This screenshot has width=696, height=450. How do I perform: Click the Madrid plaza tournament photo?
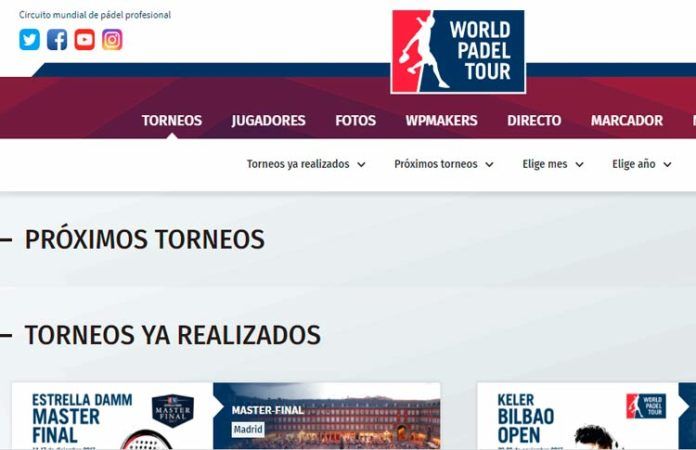[x=327, y=416]
